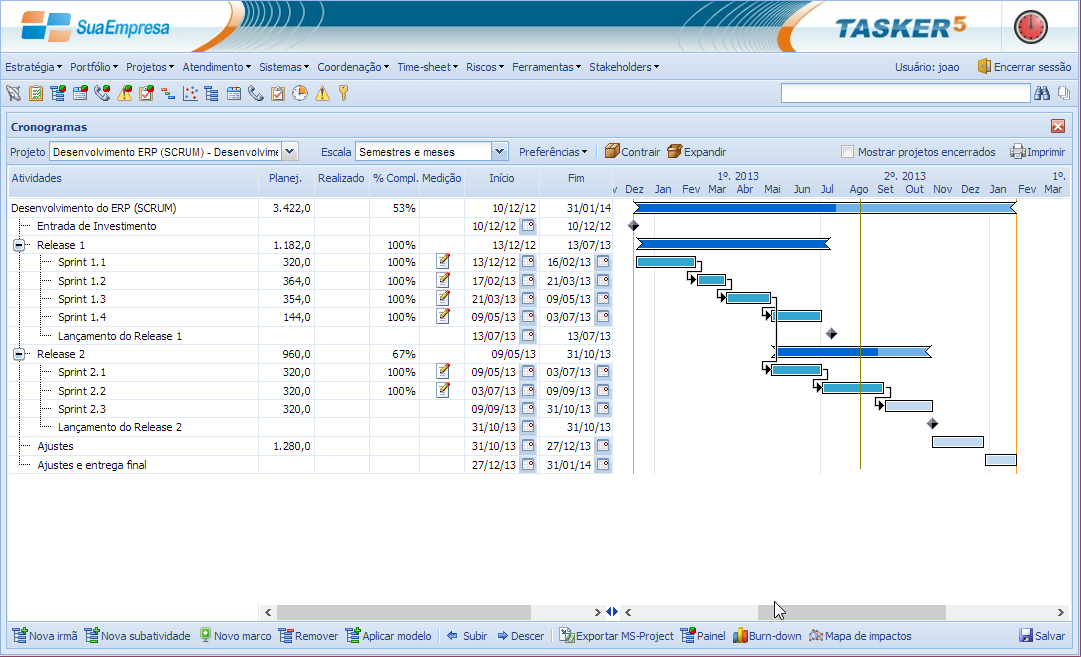Click the Salvar button
Image resolution: width=1081 pixels, height=657 pixels.
click(1042, 636)
